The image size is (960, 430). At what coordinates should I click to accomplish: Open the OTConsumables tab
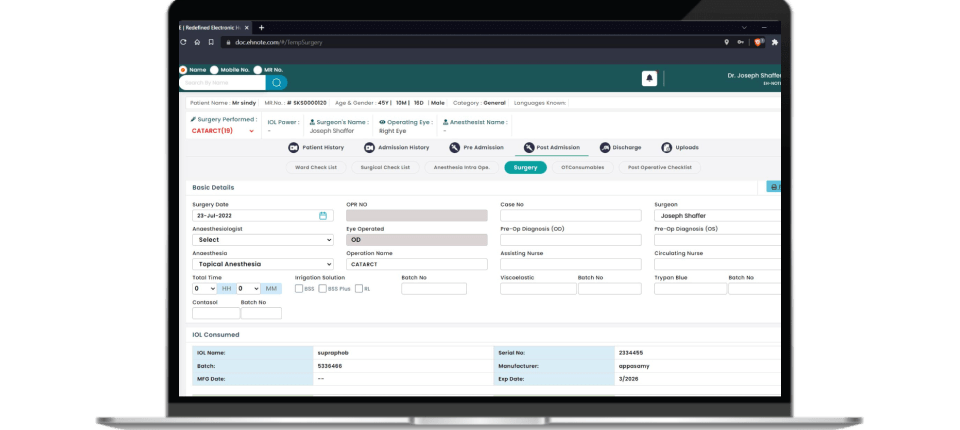(583, 167)
